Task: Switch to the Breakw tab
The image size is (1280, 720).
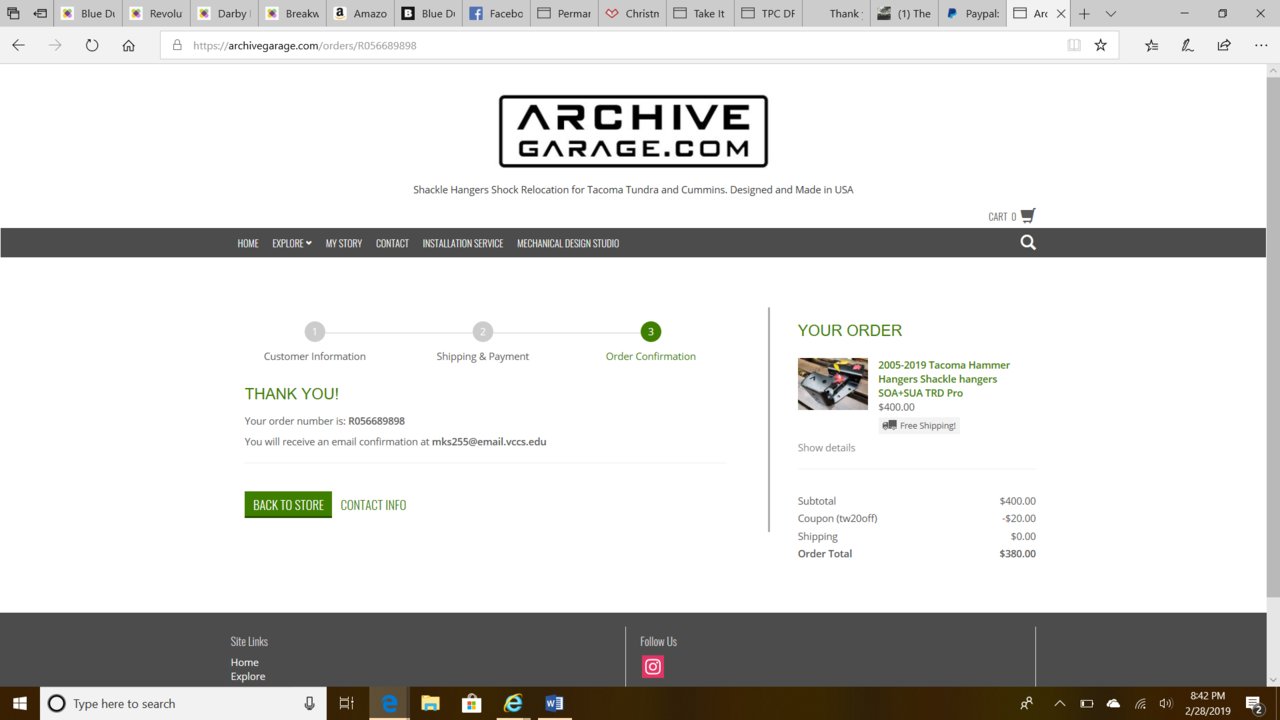Action: tap(291, 14)
